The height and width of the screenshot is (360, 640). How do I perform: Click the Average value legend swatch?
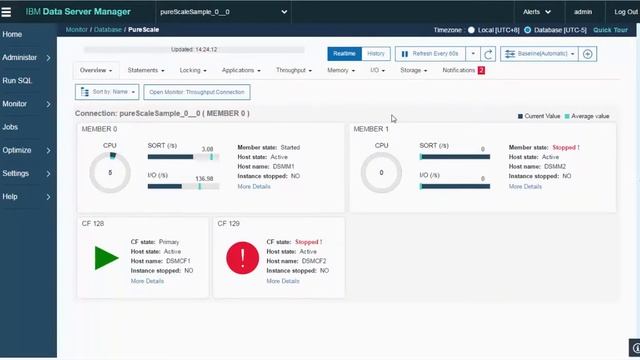(567, 116)
